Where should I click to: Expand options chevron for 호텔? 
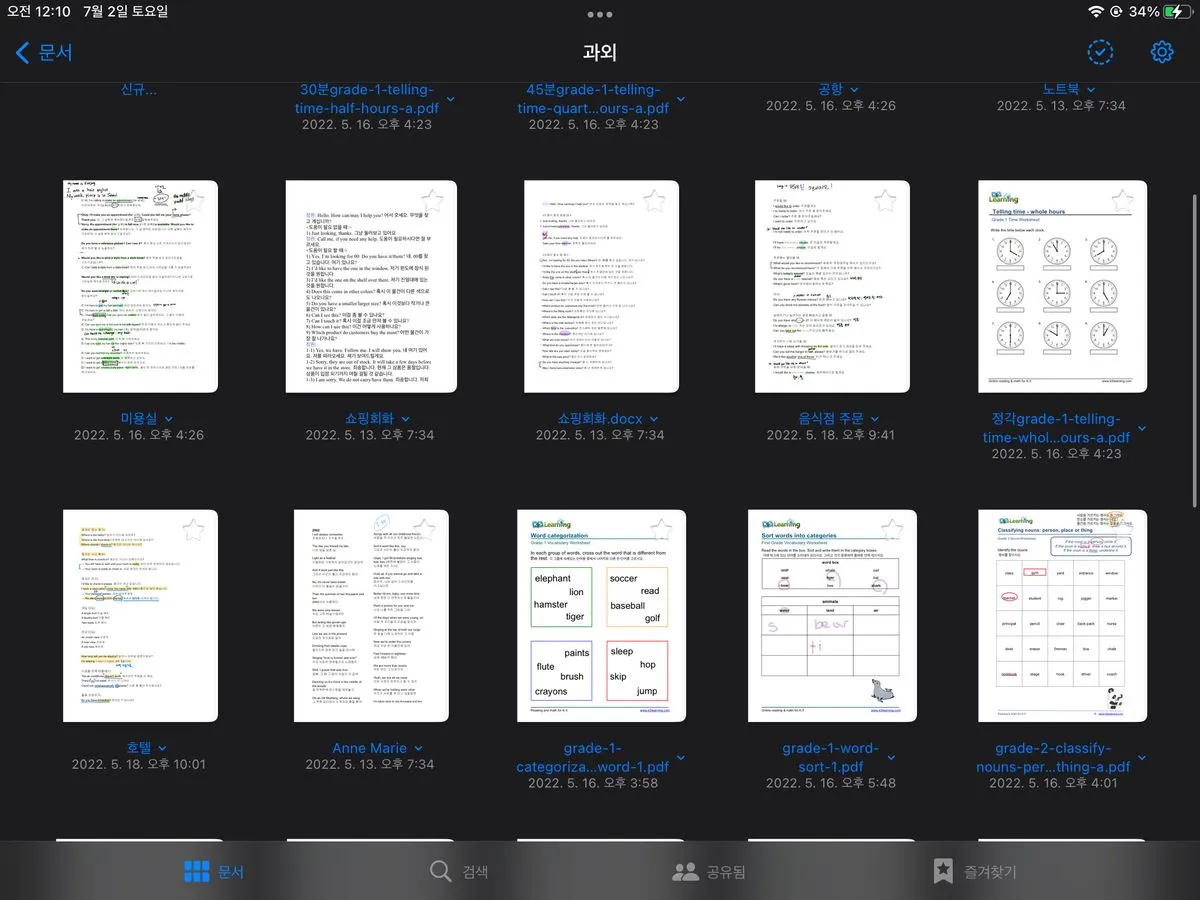pyautogui.click(x=163, y=748)
